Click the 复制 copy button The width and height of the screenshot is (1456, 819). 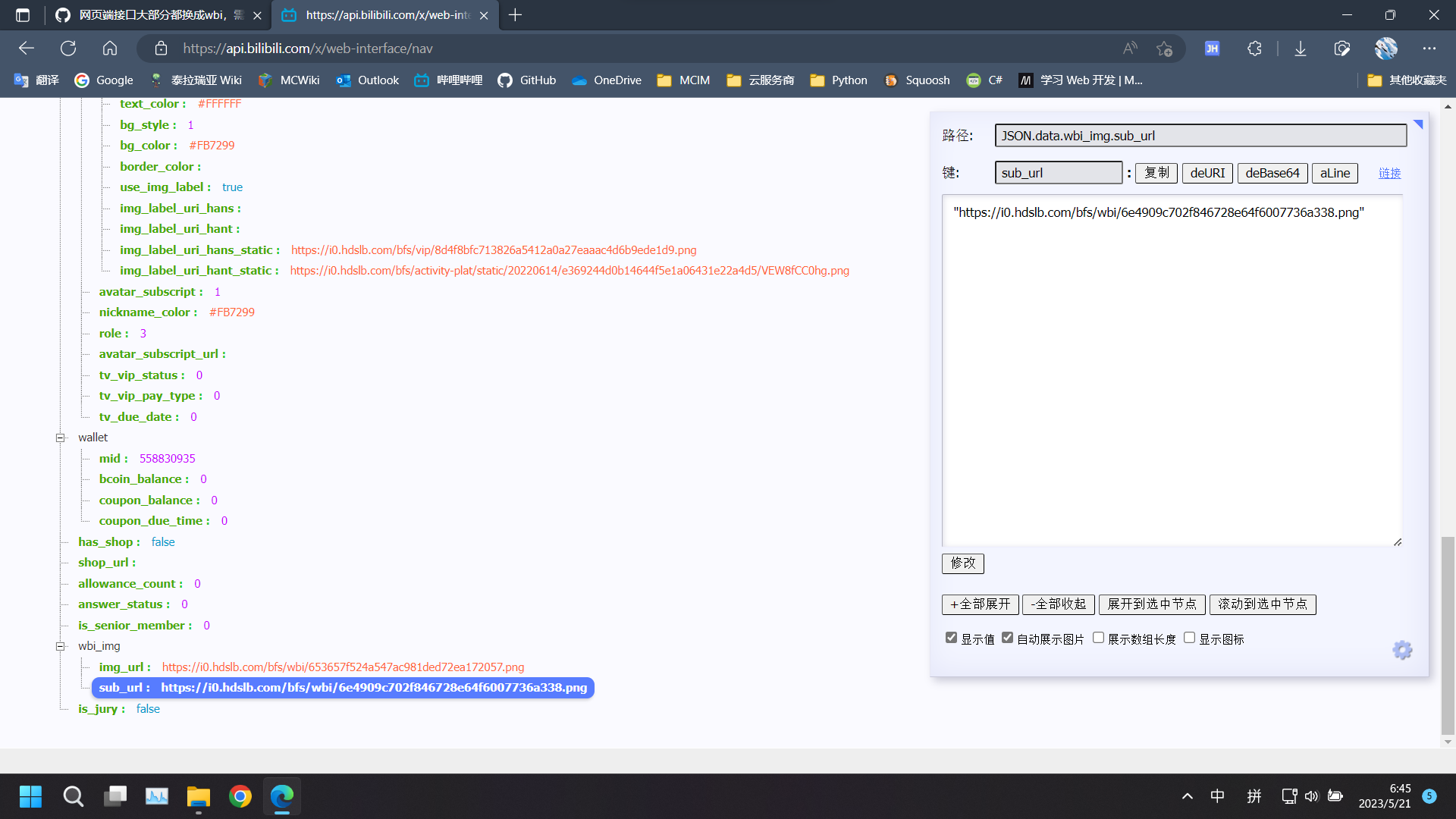pos(1156,173)
